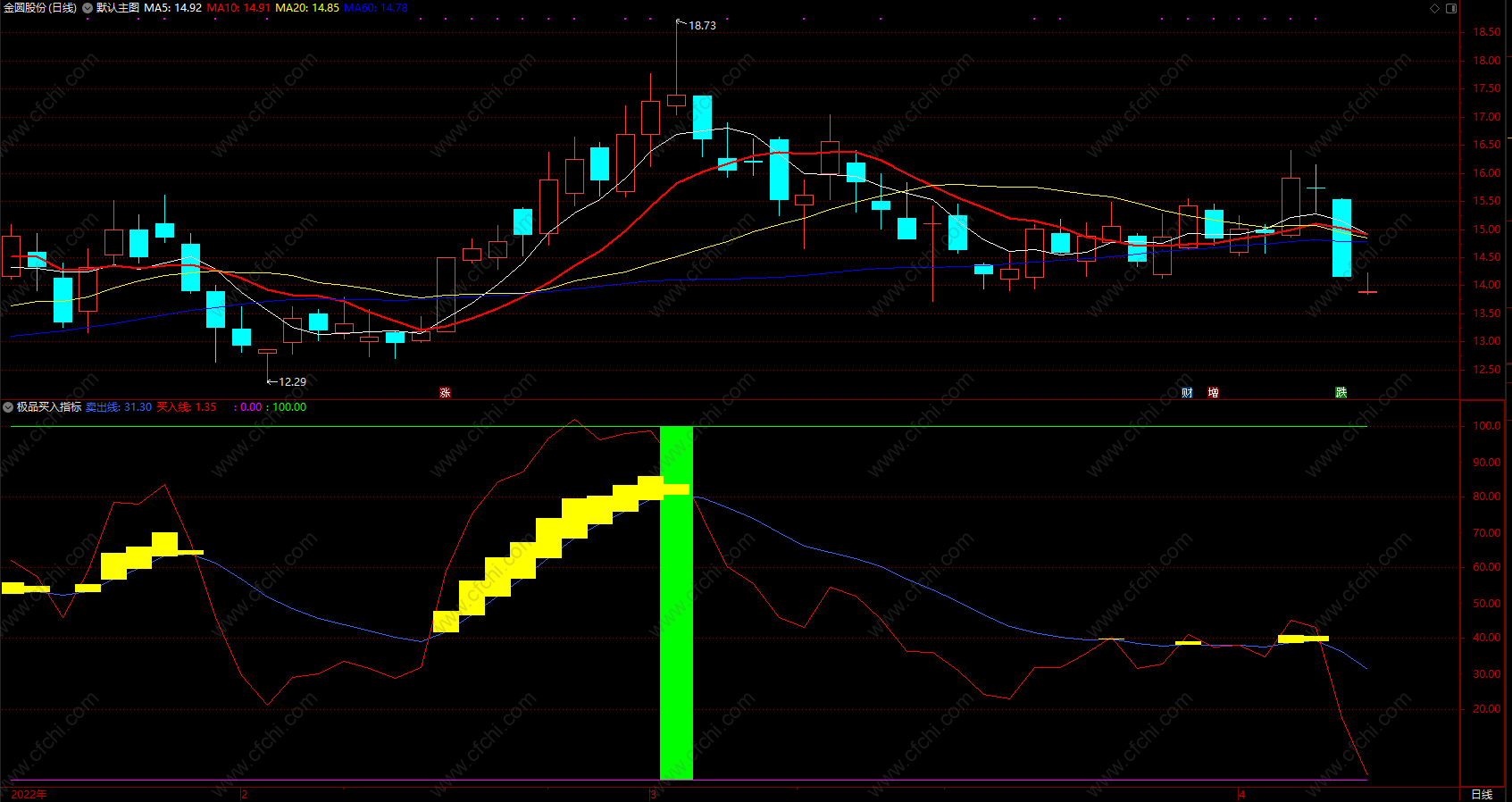Click the 卖出线: 31.30 value
Image resolution: width=1512 pixels, height=802 pixels.
tap(119, 407)
